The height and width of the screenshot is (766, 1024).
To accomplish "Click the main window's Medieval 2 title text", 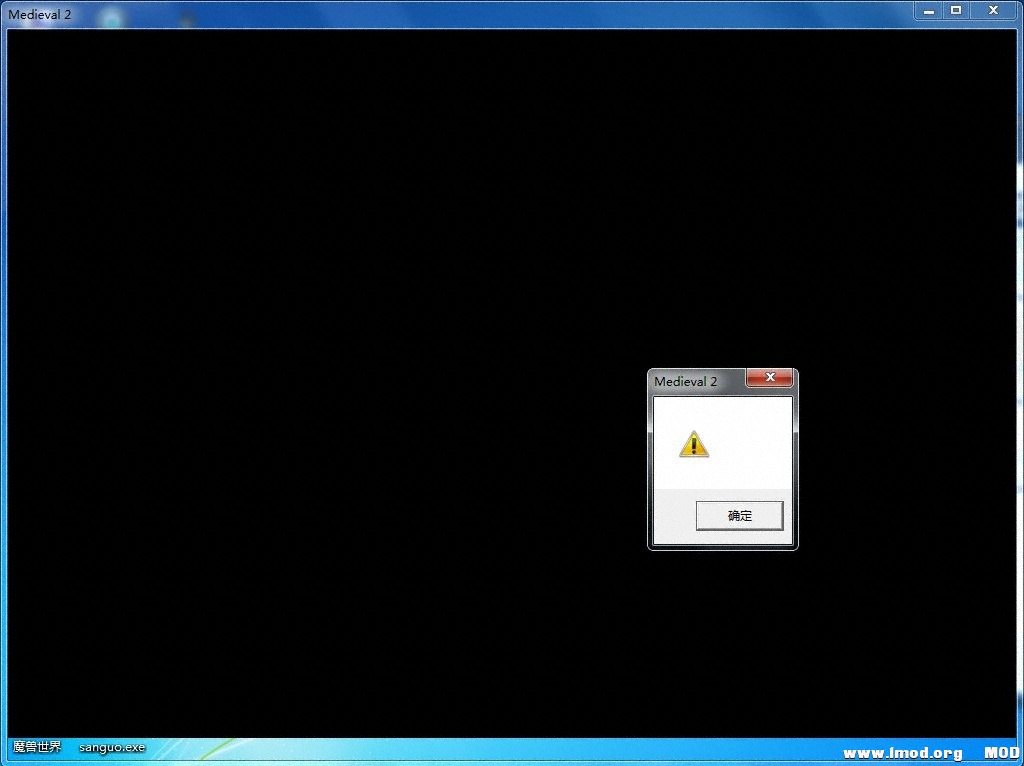I will 40,15.
